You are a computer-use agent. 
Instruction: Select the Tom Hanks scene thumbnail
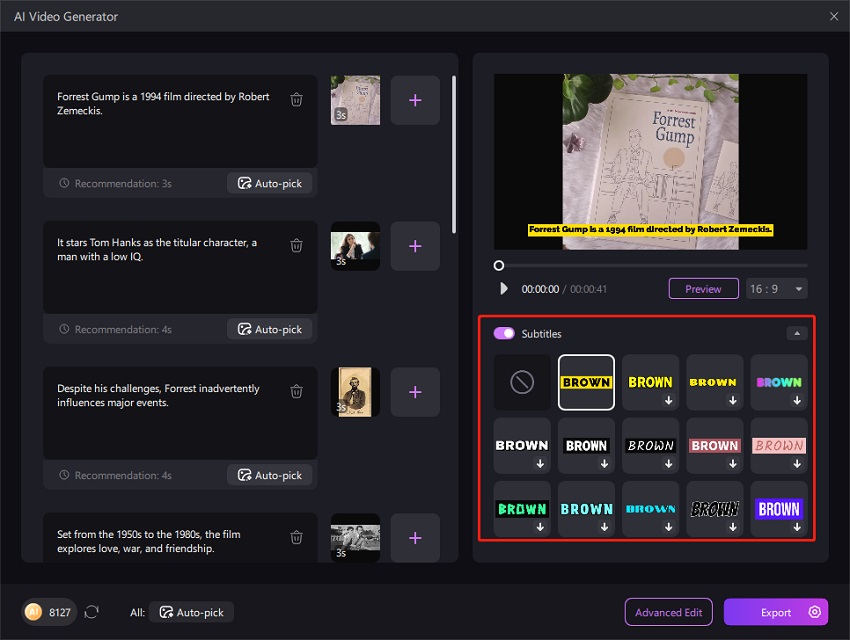point(356,246)
